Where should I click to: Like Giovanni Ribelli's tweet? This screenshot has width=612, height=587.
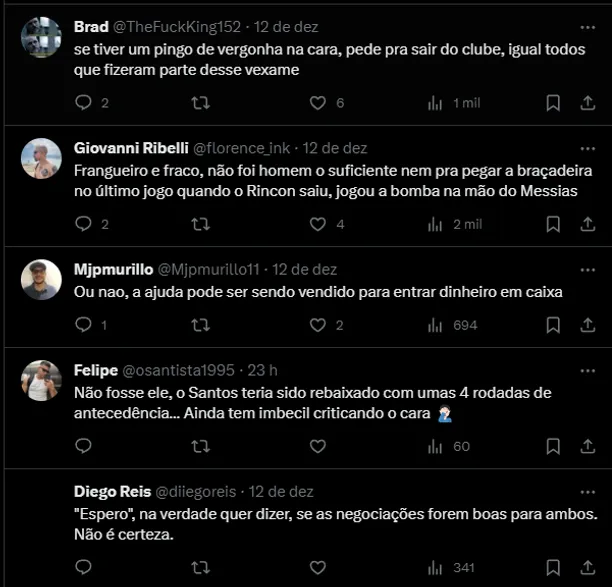pyautogui.click(x=318, y=224)
